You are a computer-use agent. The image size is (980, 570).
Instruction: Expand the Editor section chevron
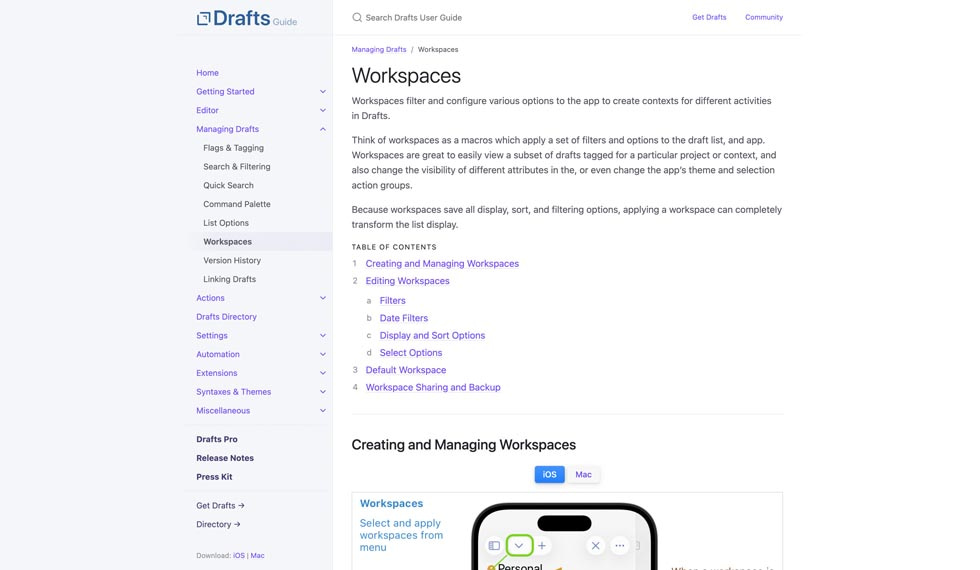click(x=322, y=110)
